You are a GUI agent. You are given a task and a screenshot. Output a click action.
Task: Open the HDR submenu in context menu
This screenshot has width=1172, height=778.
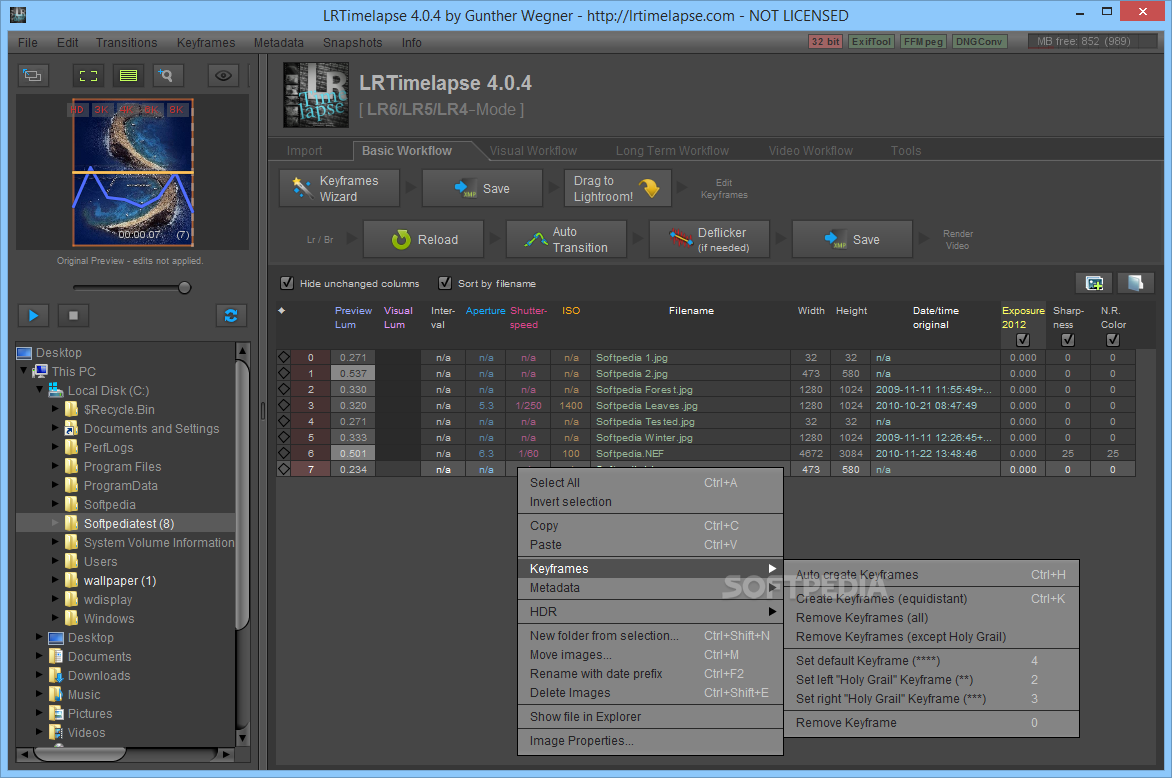(650, 612)
